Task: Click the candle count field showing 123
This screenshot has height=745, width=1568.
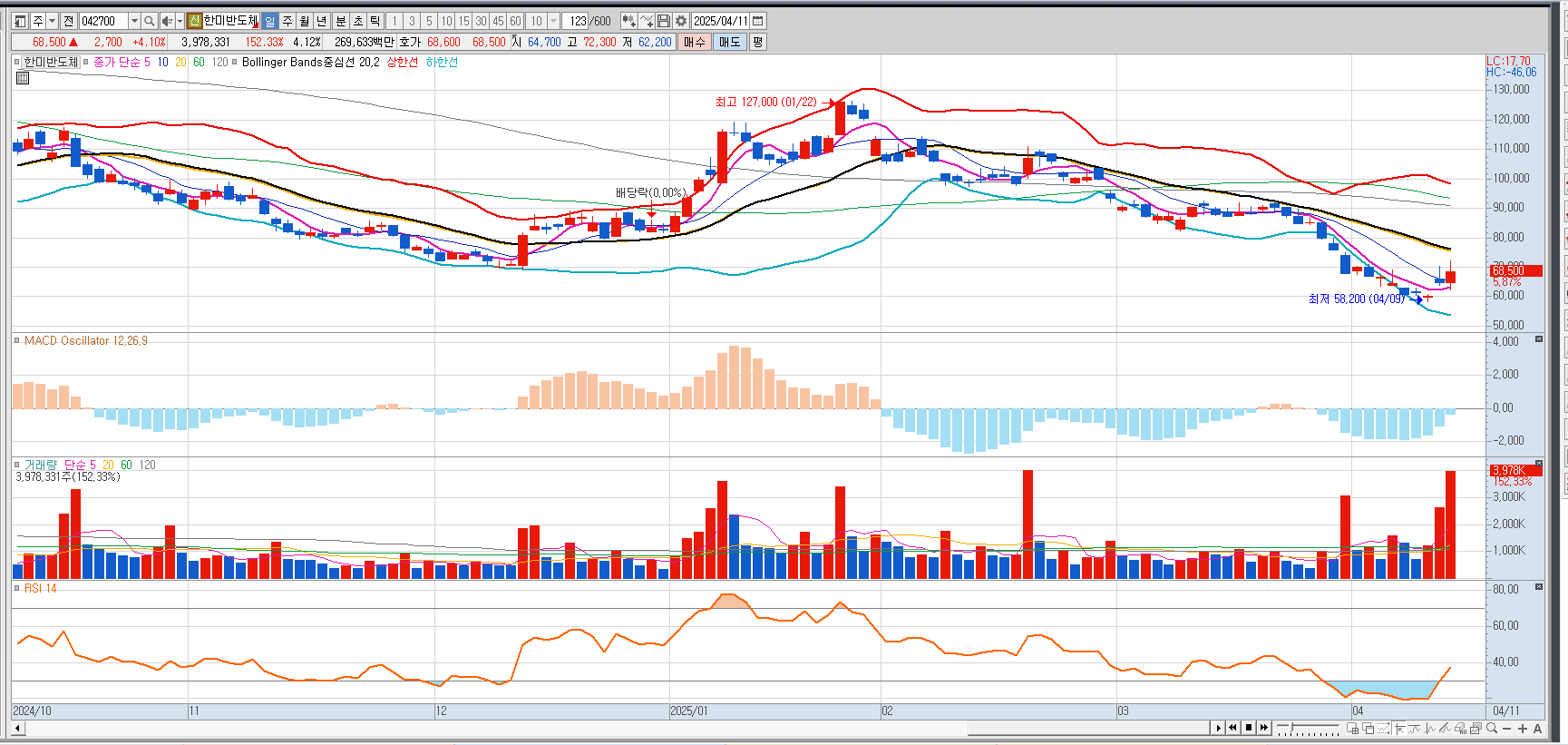Action: click(x=575, y=21)
